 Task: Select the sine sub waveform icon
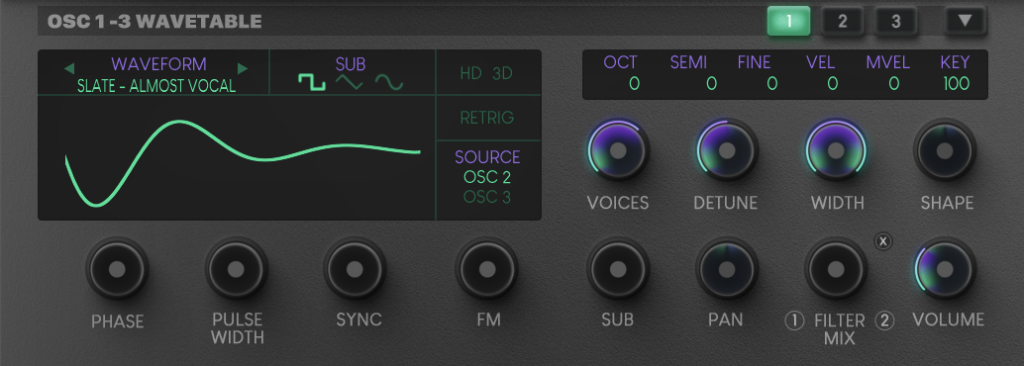pyautogui.click(x=389, y=82)
